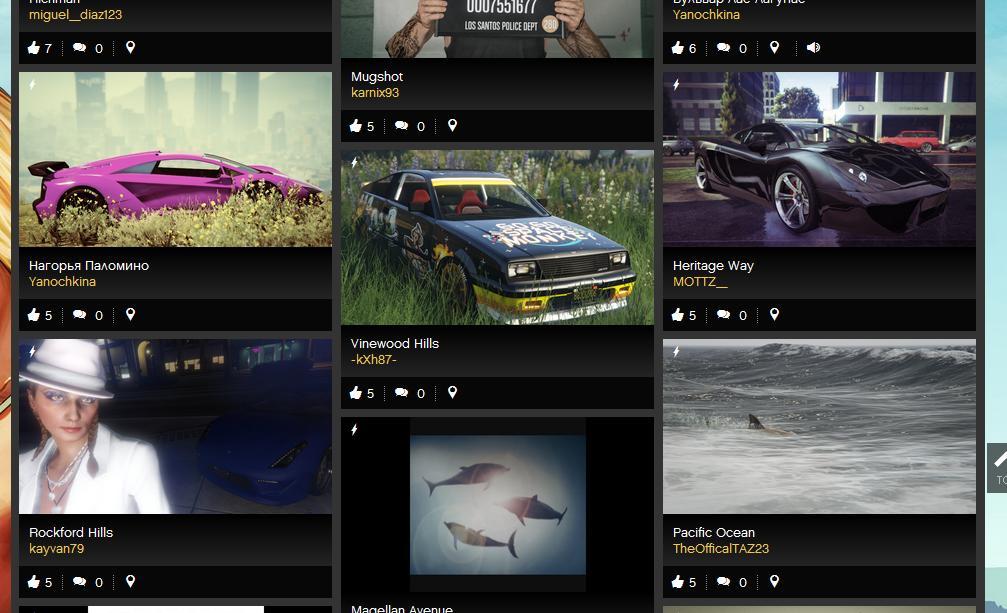Click the back to top button

pyautogui.click(x=997, y=468)
